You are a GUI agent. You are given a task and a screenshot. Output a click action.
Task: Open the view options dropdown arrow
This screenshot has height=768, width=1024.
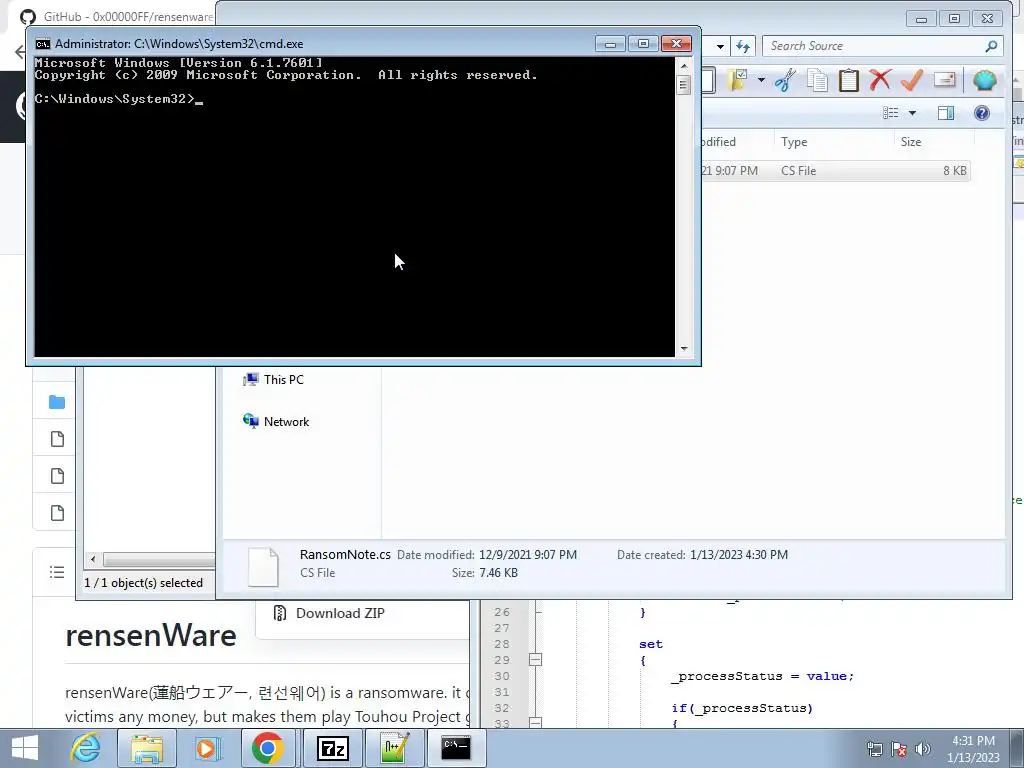coord(912,113)
